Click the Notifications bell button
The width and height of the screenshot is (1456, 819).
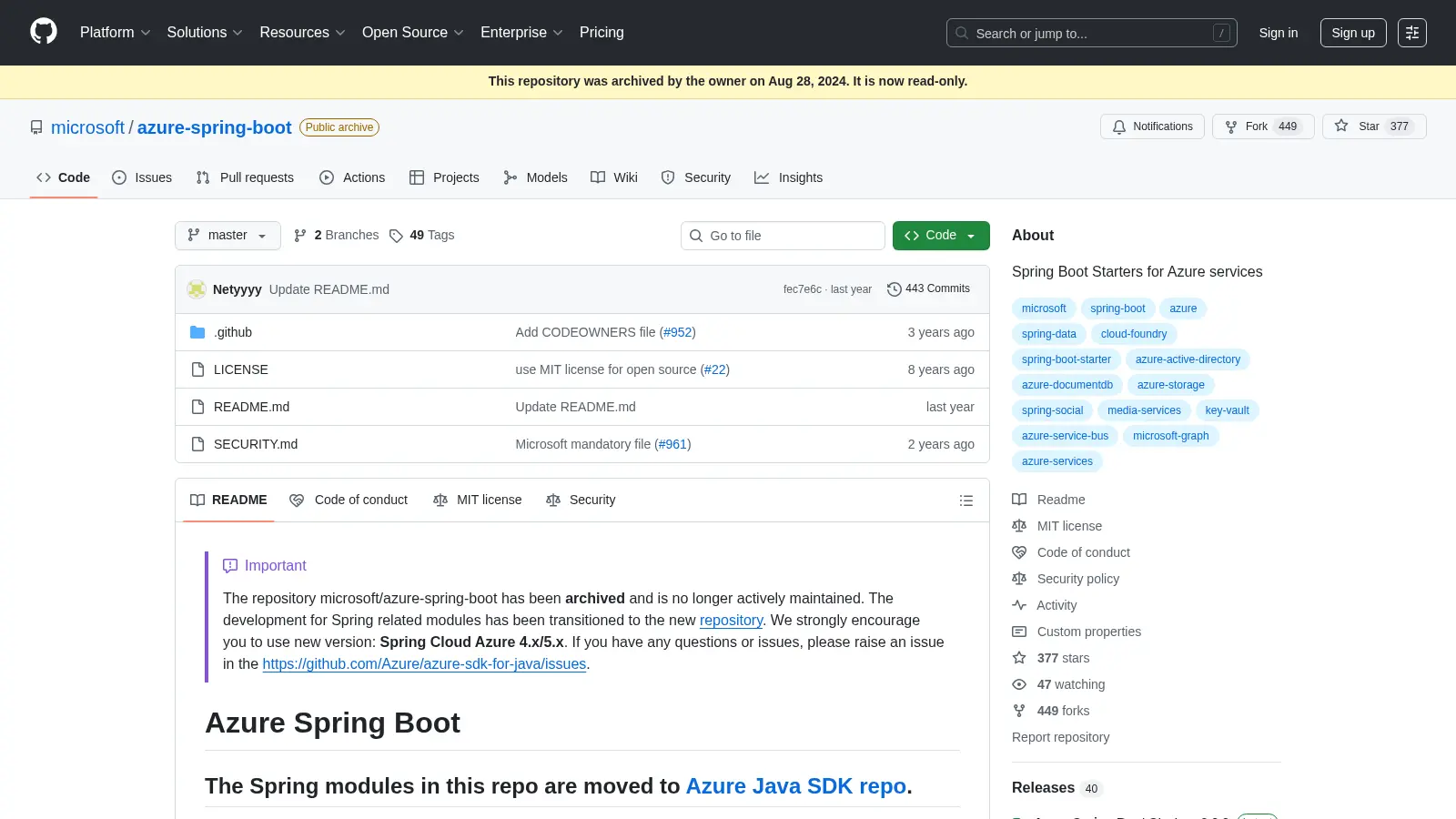click(1152, 126)
